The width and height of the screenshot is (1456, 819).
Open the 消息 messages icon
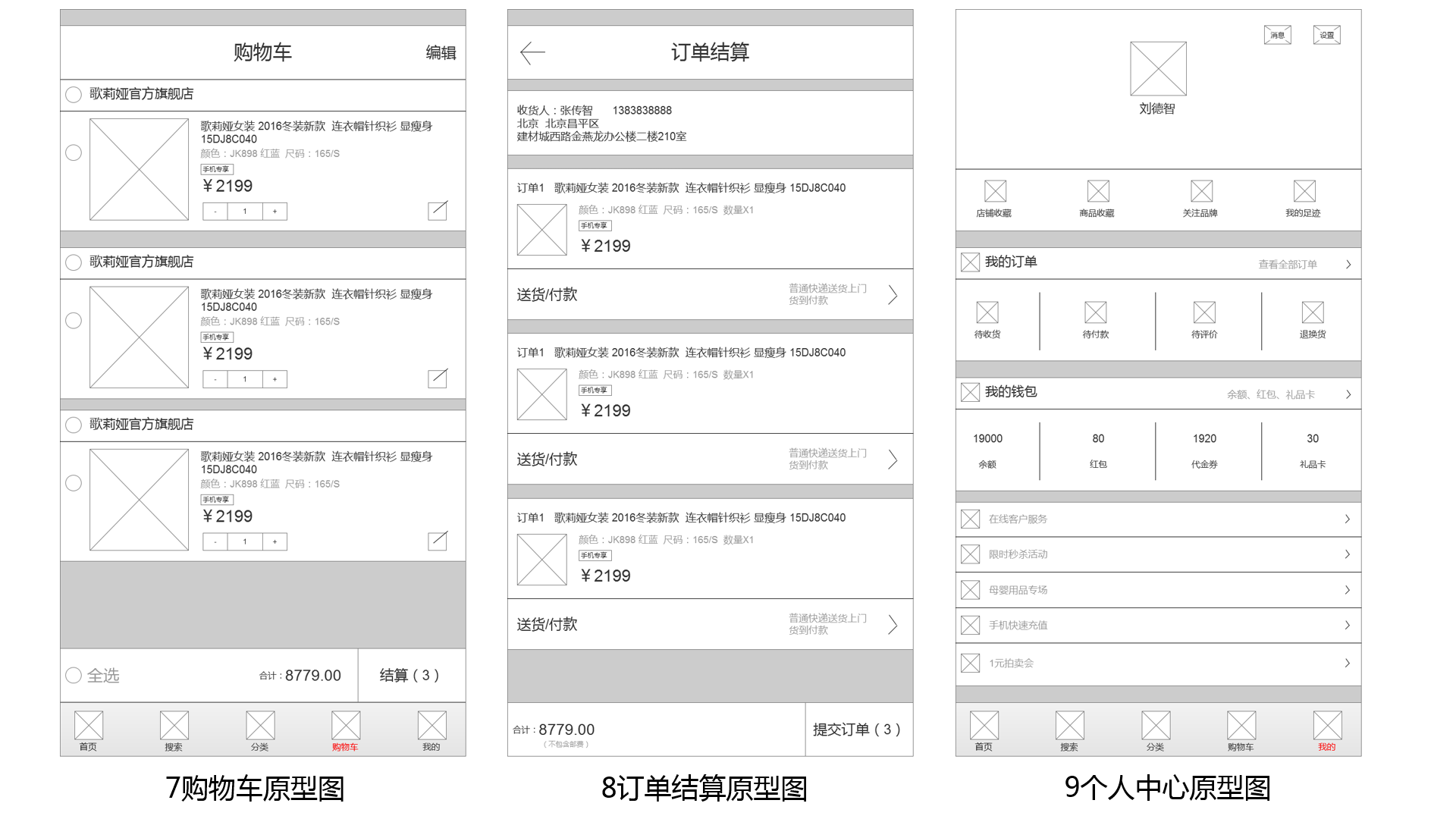click(1277, 35)
